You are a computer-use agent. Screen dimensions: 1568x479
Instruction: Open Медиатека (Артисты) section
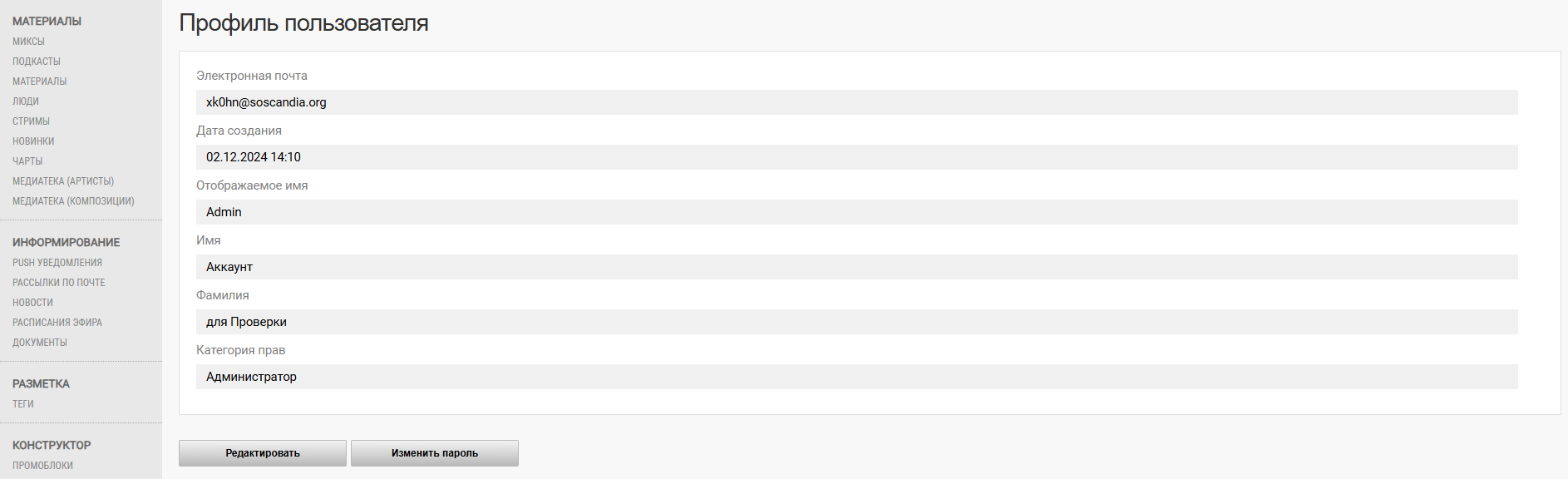[63, 181]
